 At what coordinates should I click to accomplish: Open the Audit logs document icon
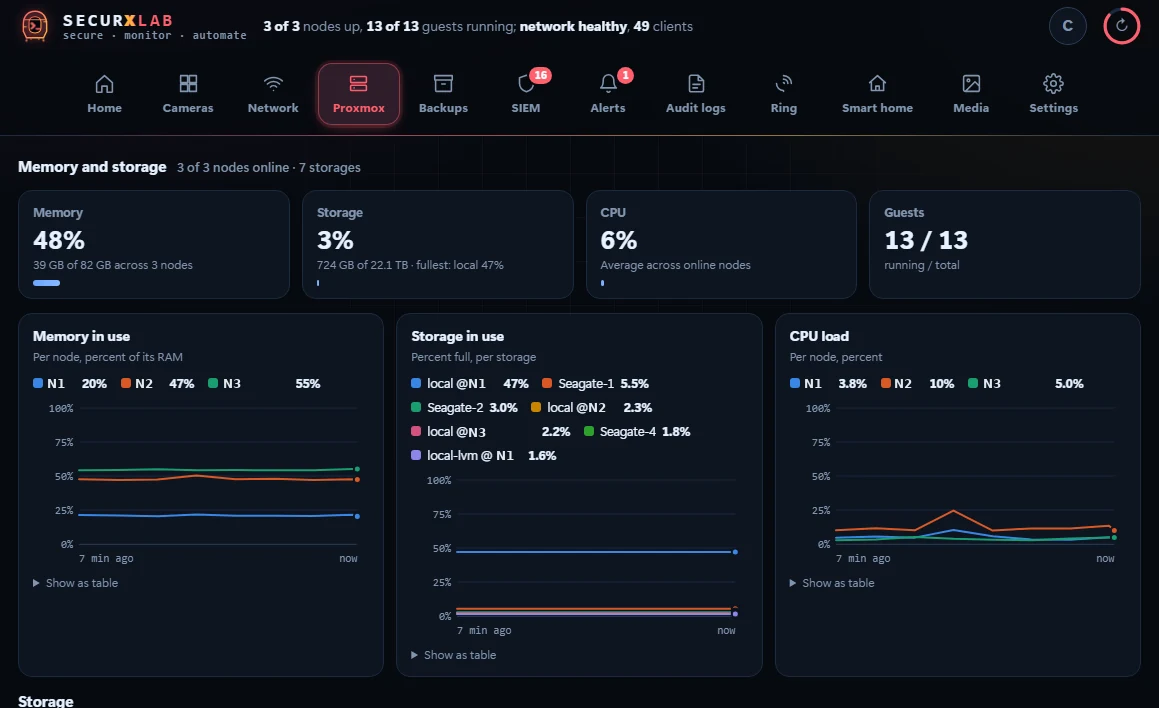click(x=696, y=84)
